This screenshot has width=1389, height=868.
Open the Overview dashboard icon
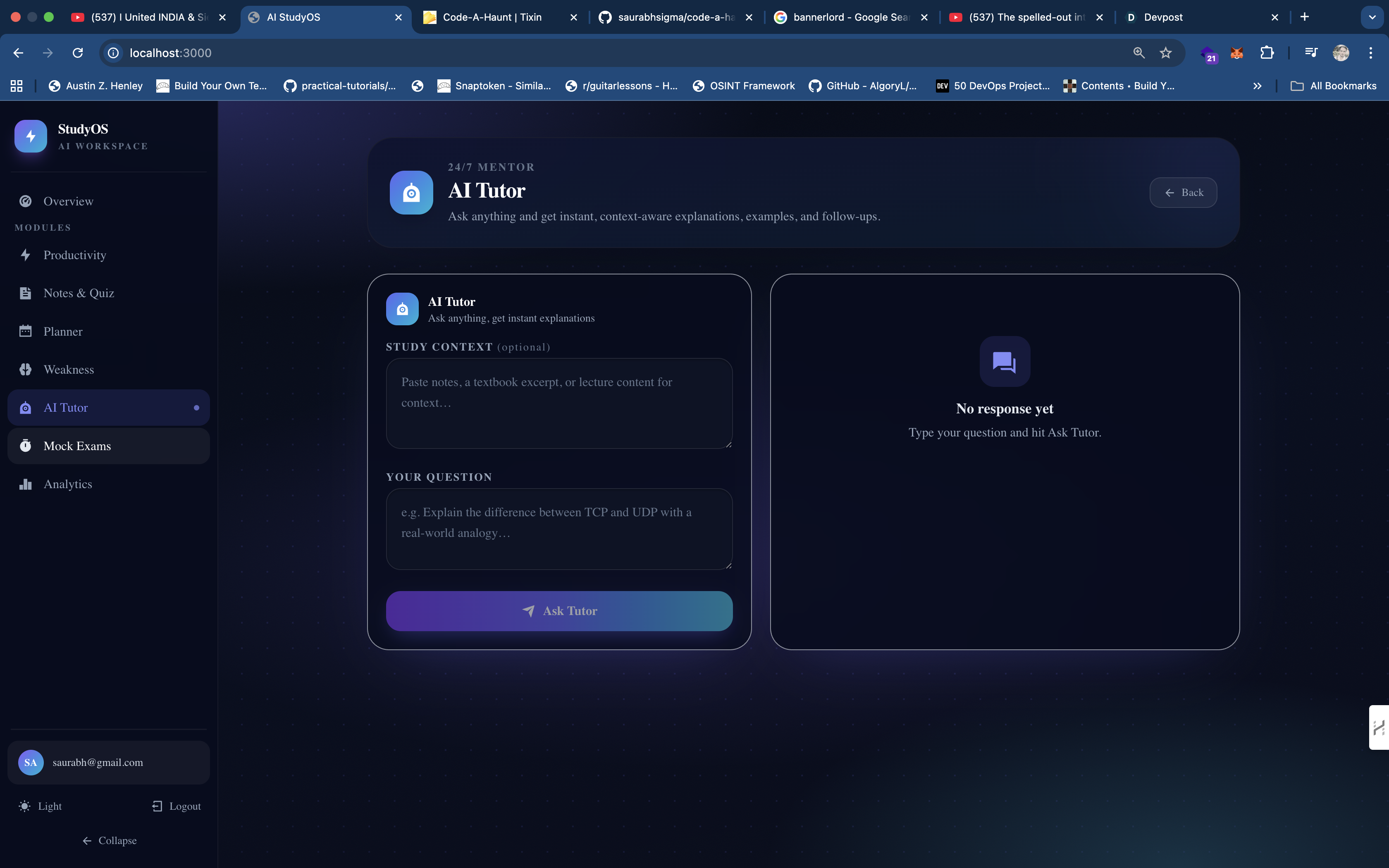pos(25,201)
